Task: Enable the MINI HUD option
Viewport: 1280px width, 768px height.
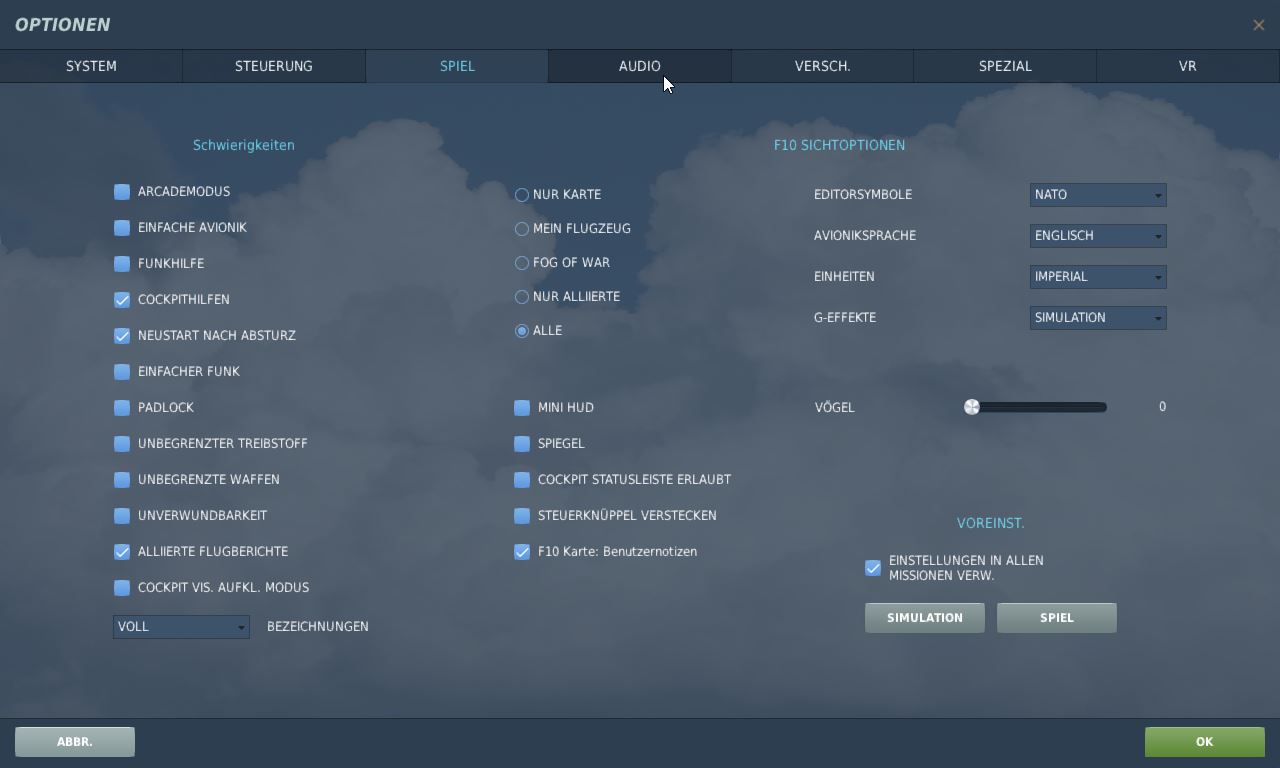Action: pos(522,408)
